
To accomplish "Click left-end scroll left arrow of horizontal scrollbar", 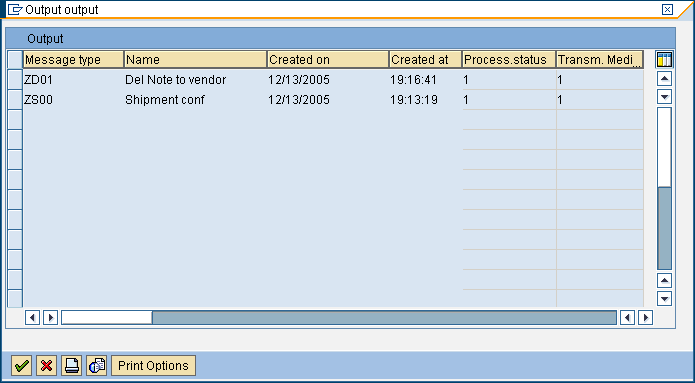I will tap(32, 317).
